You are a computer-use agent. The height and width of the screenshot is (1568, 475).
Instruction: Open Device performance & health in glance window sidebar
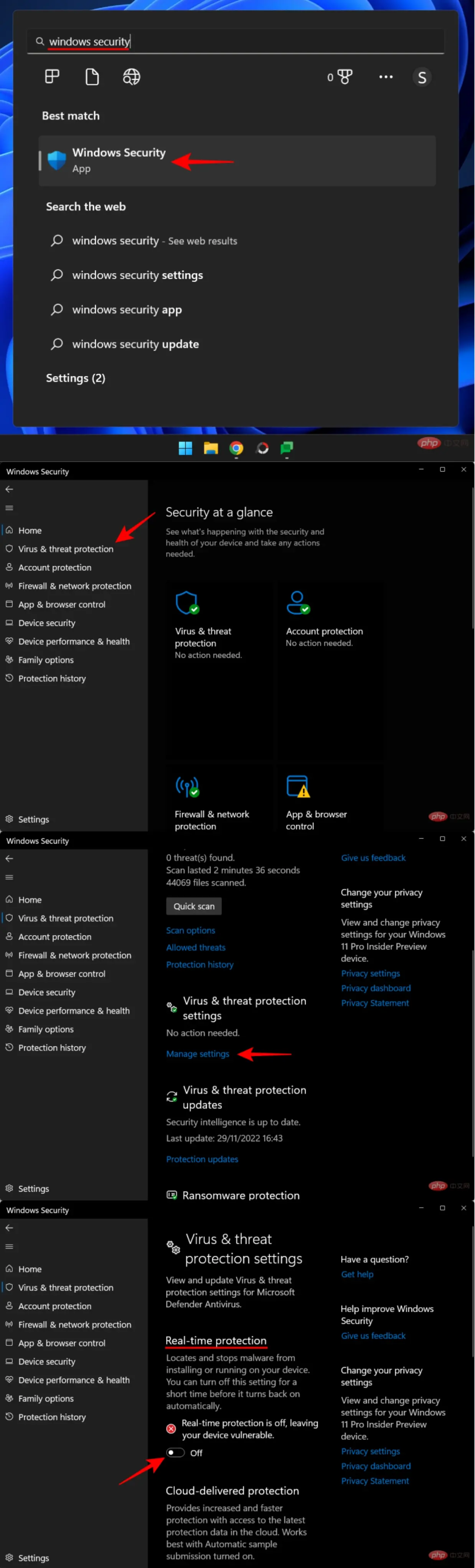pyautogui.click(x=74, y=641)
